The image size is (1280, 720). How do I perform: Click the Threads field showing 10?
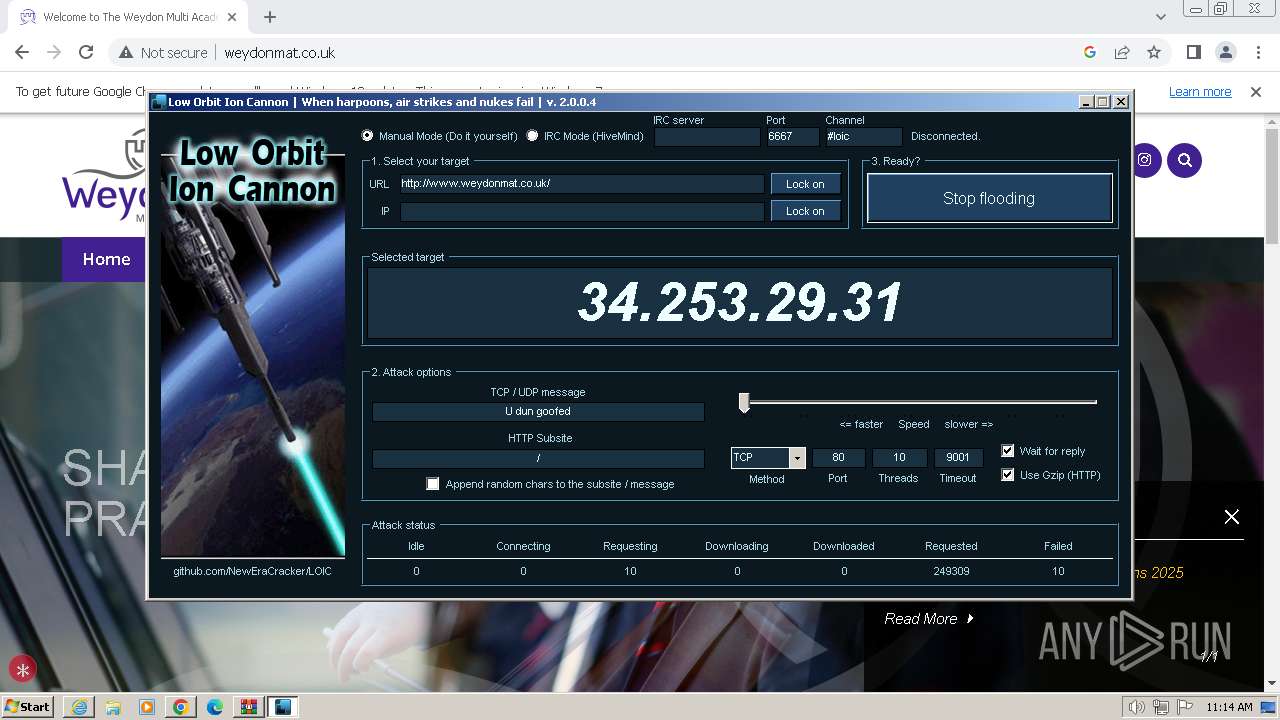tap(899, 458)
